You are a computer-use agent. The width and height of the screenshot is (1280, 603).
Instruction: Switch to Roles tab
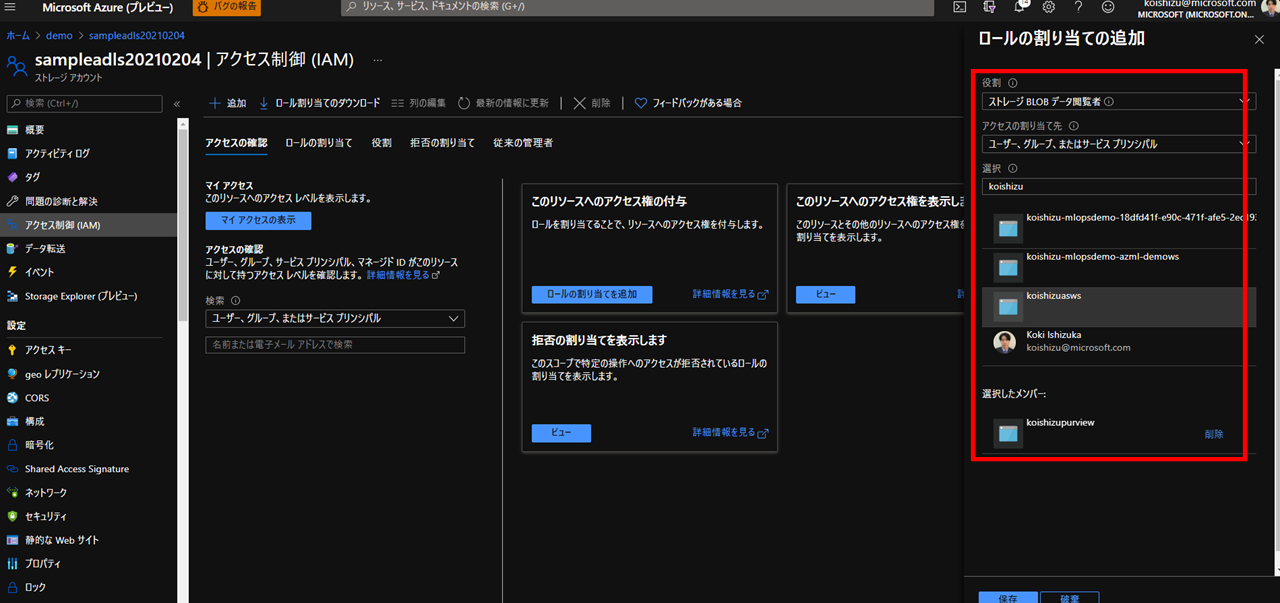[x=381, y=143]
